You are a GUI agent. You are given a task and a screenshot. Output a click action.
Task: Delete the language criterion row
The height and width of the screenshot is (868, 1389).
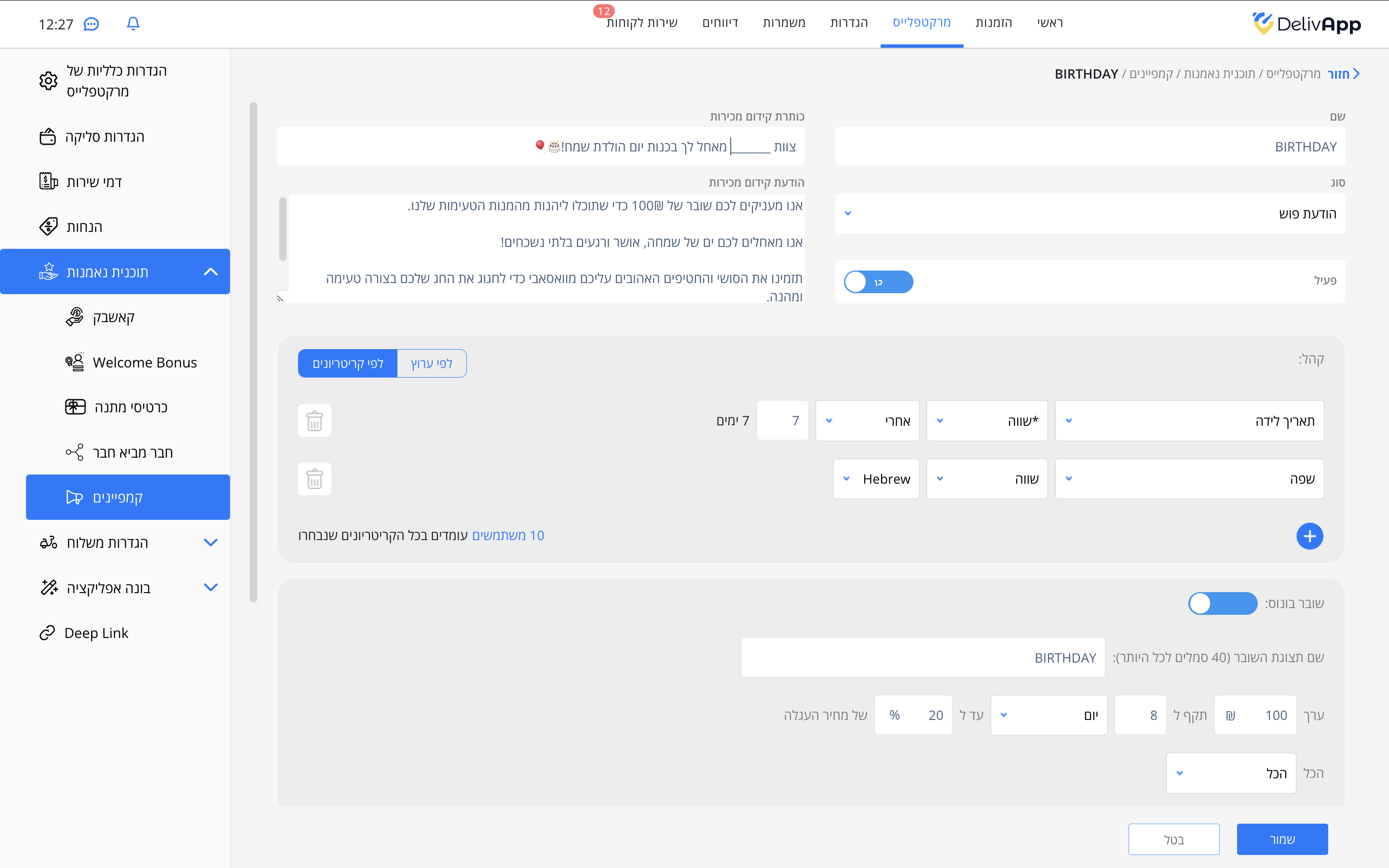point(314,479)
